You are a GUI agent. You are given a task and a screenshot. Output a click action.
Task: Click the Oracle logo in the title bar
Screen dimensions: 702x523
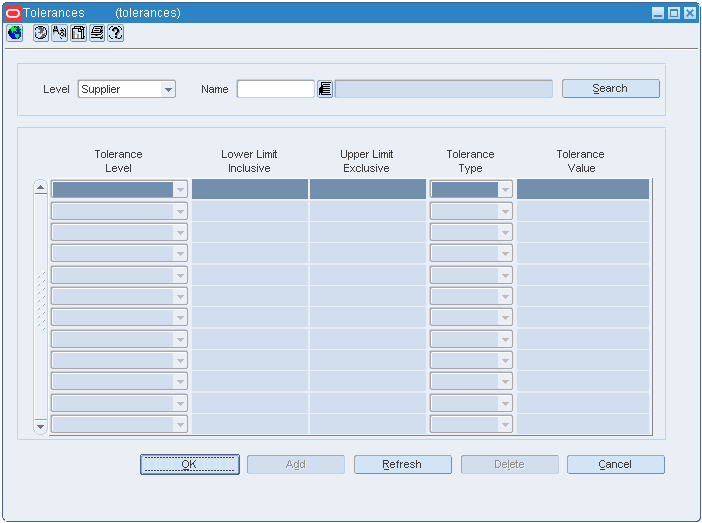pos(13,13)
